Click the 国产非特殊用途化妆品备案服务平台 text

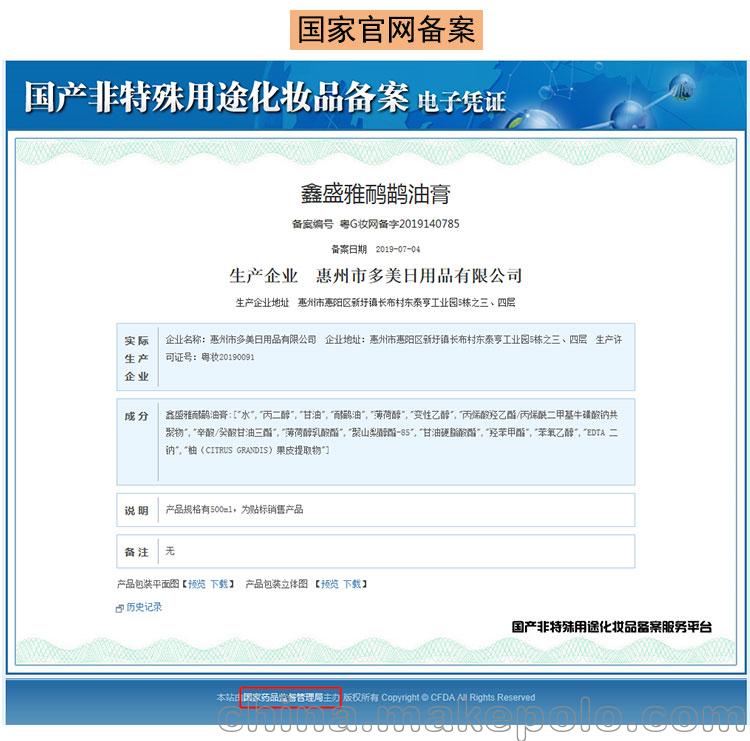tap(612, 627)
